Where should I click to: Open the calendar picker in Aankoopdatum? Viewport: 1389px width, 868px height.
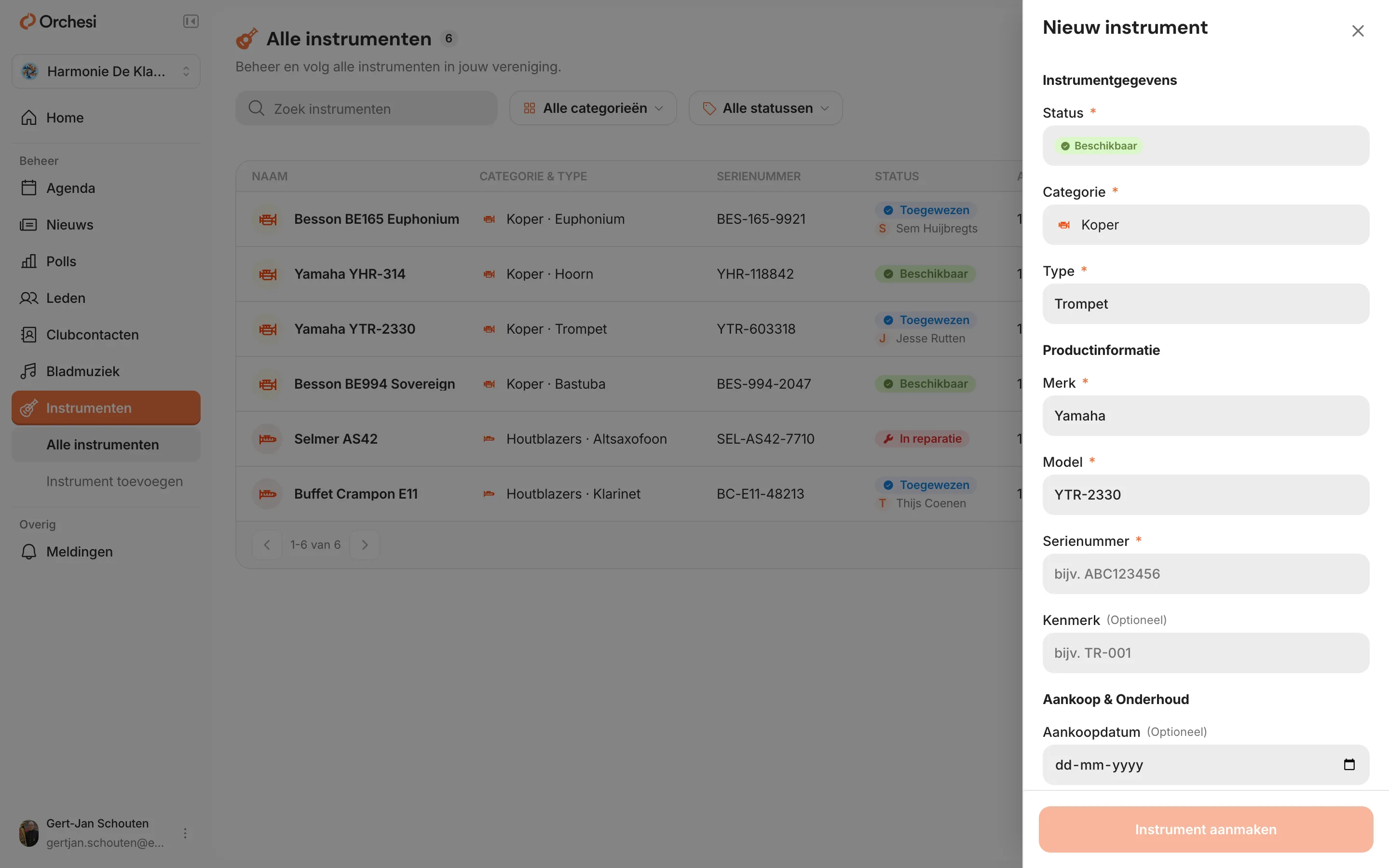1349,764
